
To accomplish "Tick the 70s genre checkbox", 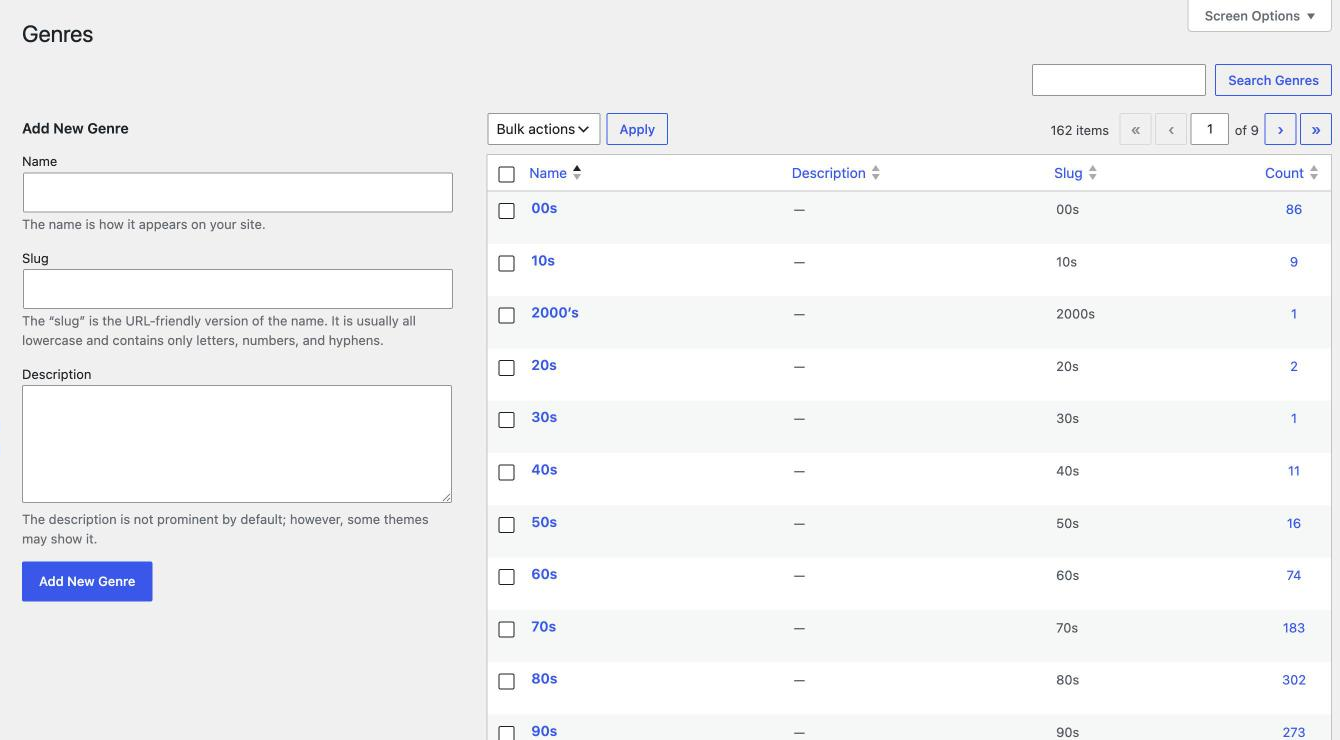I will (x=507, y=629).
